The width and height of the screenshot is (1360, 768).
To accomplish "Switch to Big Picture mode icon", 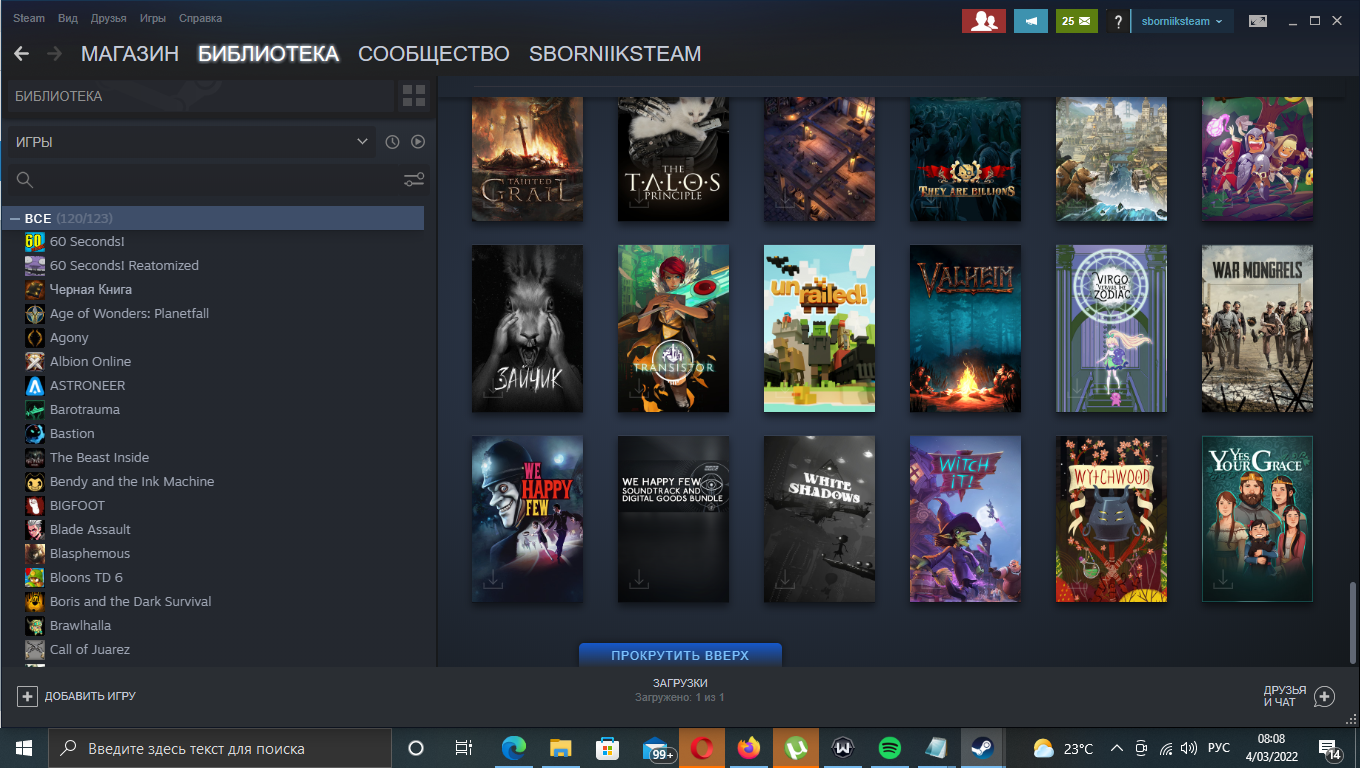I will (1258, 21).
